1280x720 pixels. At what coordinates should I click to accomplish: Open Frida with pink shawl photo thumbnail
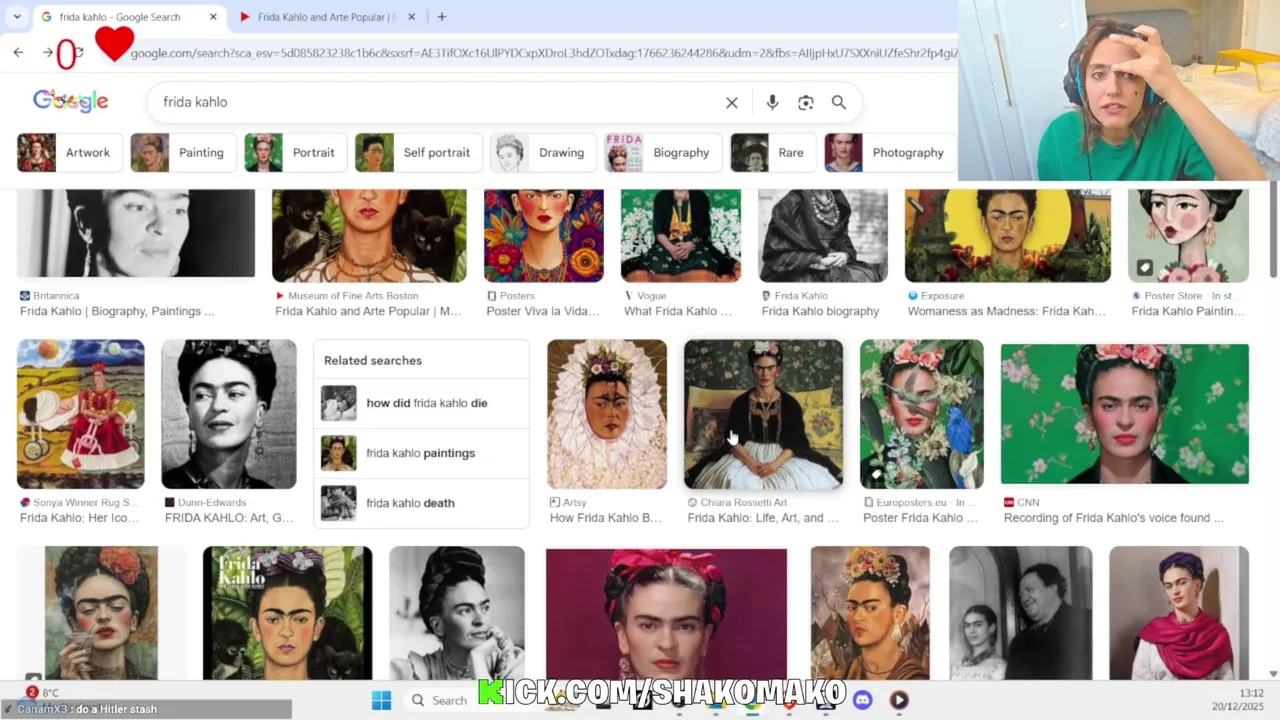[1179, 613]
